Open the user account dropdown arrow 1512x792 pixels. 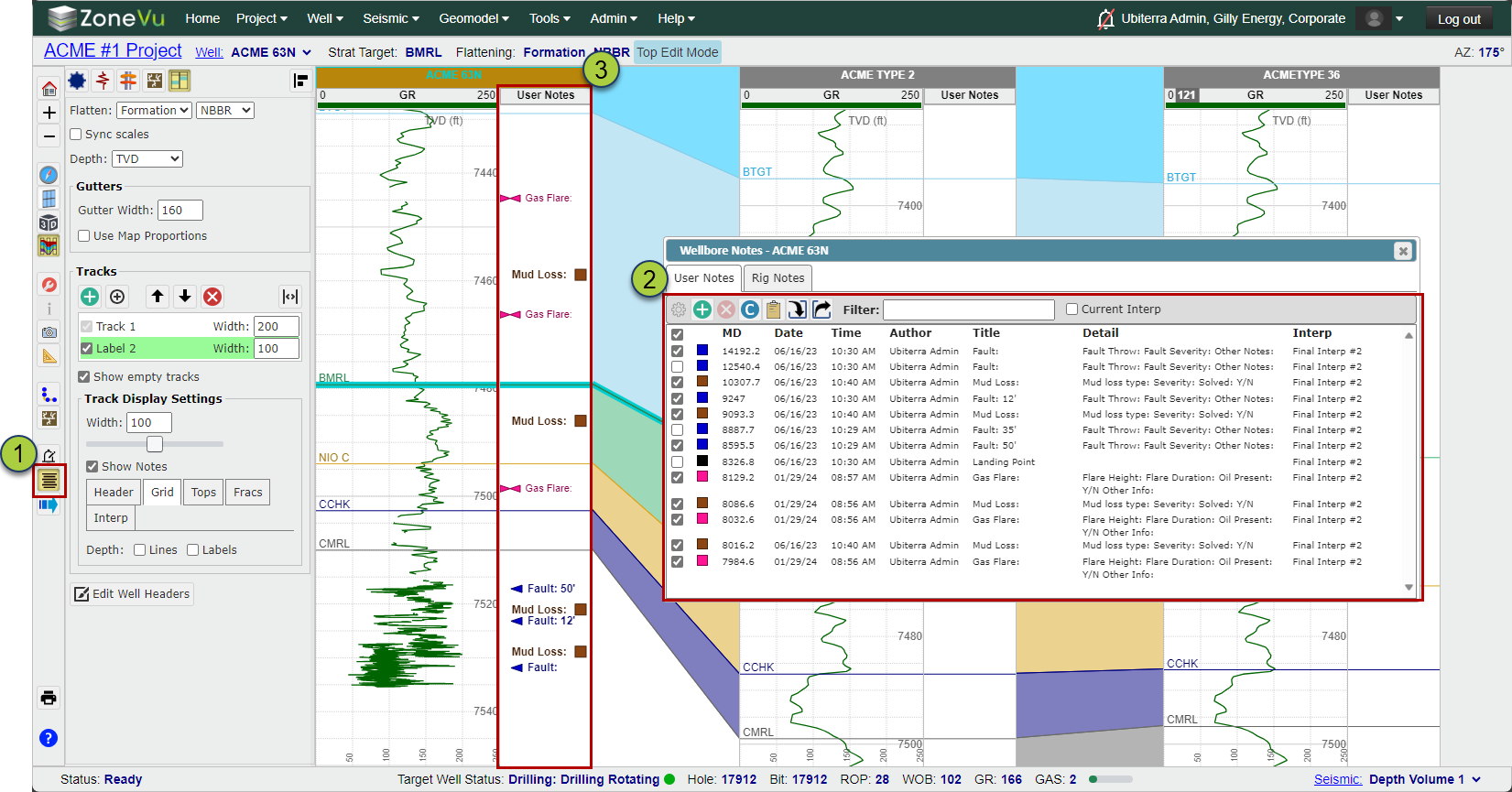(1399, 19)
